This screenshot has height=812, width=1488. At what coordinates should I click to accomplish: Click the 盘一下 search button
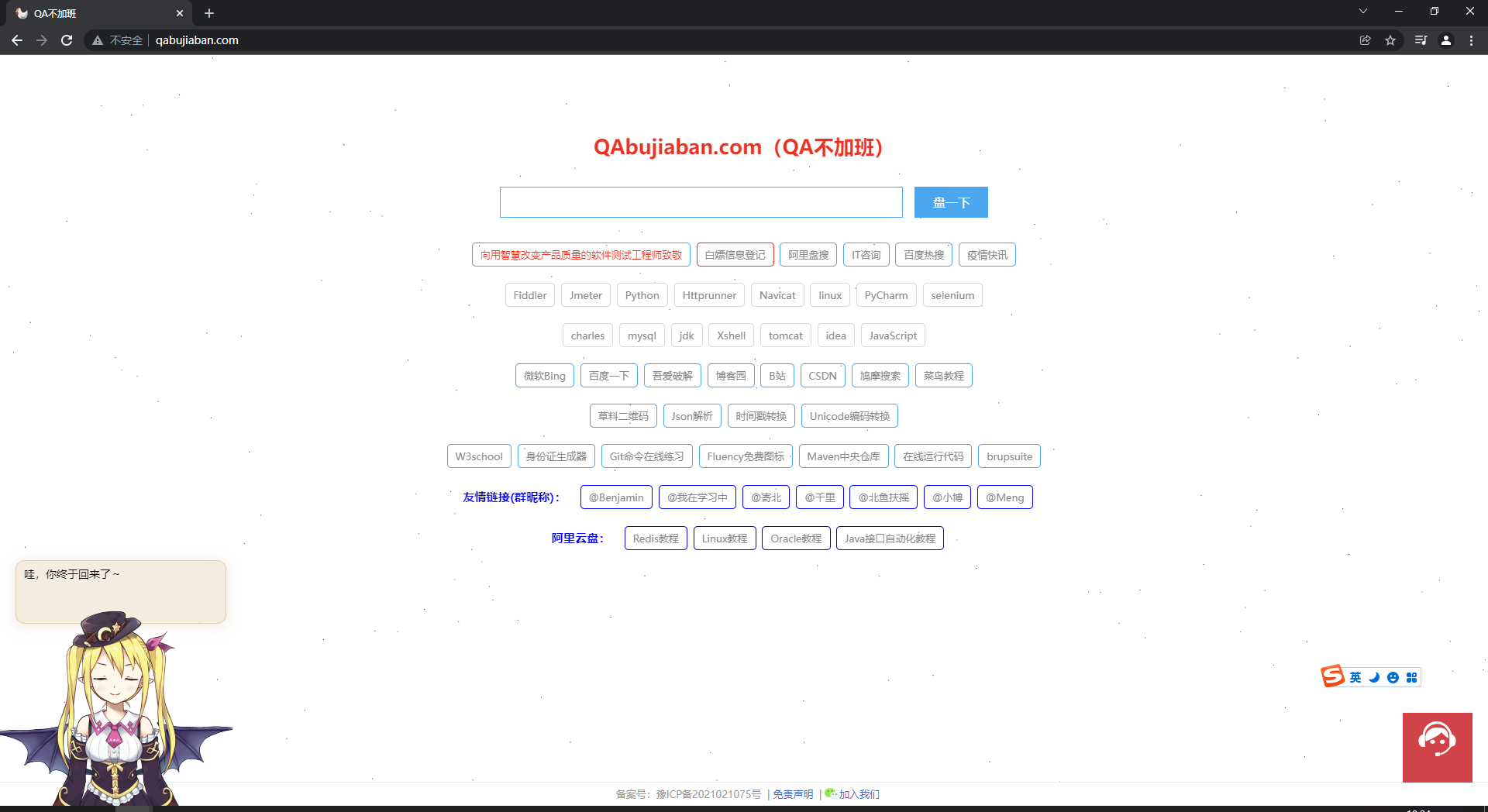[951, 202]
